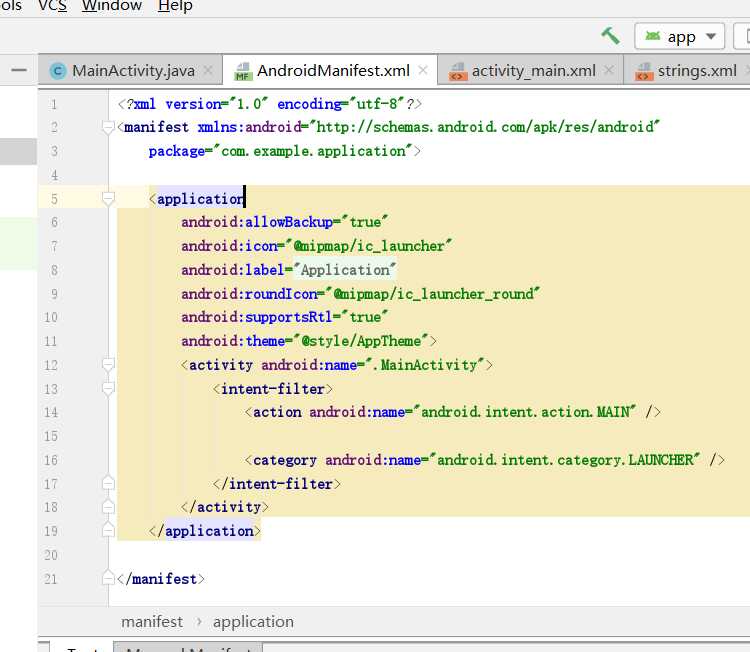Click the collapse minus icon left of tabs
750x652 pixels.
pos(19,70)
